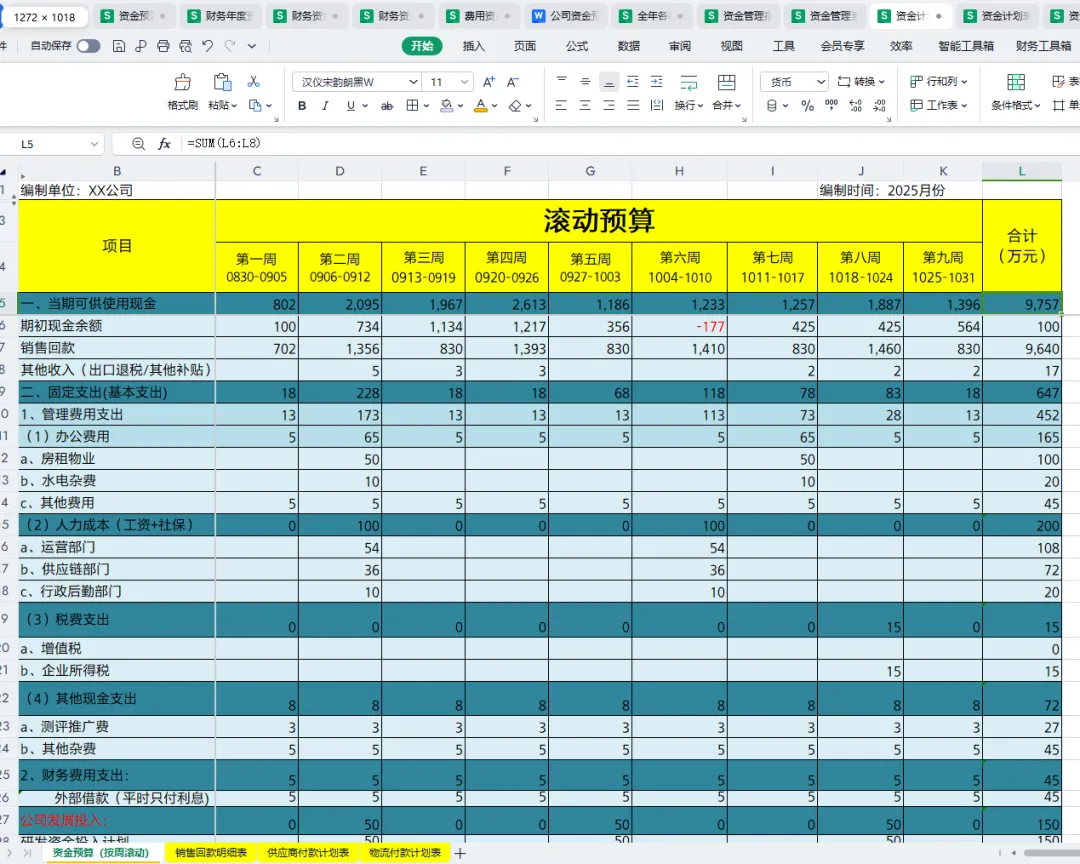Open the 公式 ribbon tab
Image resolution: width=1080 pixels, height=864 pixels.
pyautogui.click(x=577, y=46)
